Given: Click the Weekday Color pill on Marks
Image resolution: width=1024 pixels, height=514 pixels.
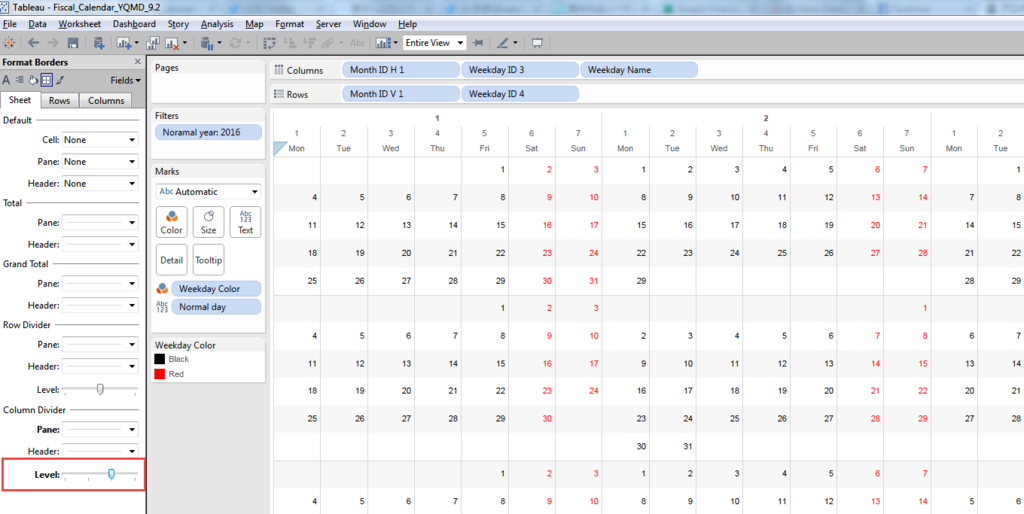Looking at the screenshot, I should click(216, 289).
